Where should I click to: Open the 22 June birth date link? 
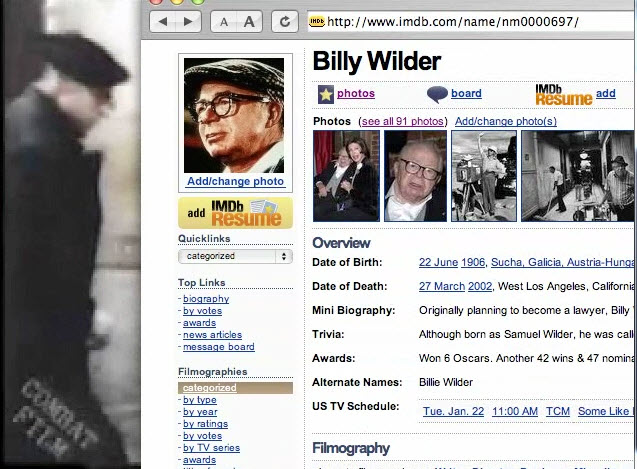click(x=438, y=263)
